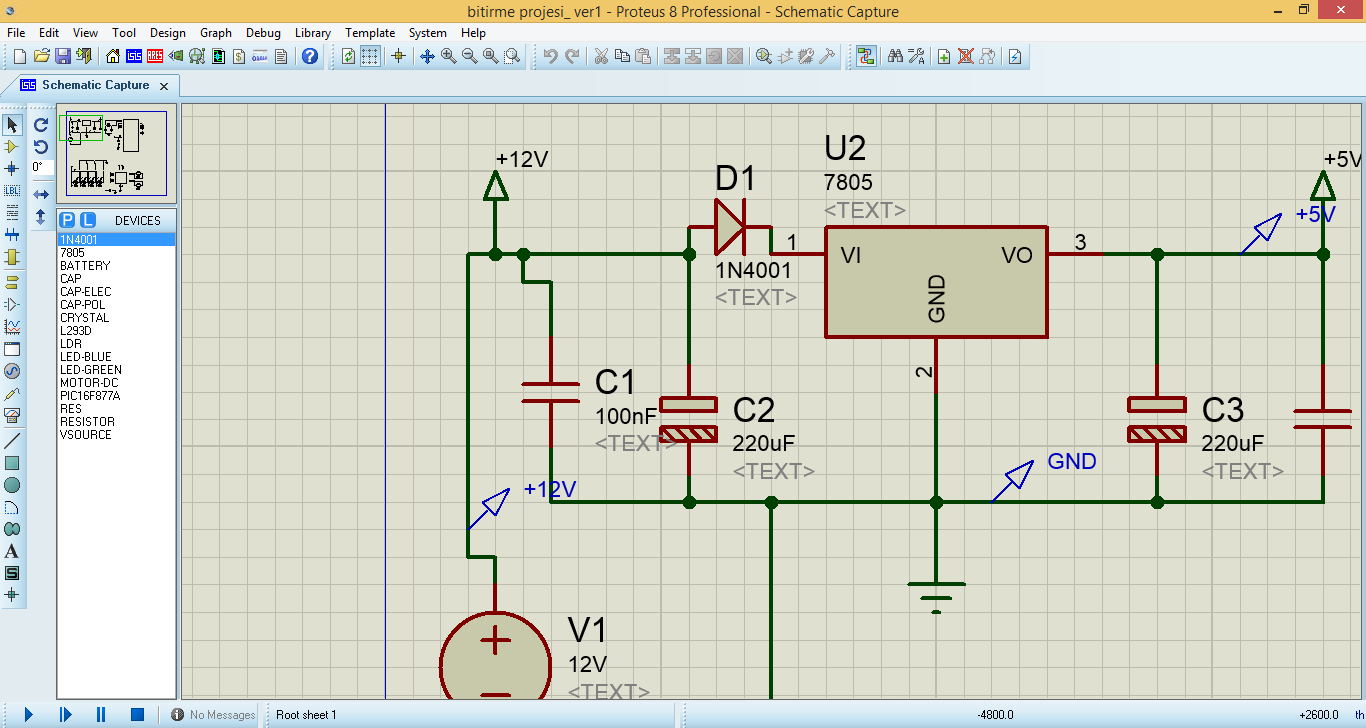Viewport: 1366px width, 728px height.
Task: Open the property assignment tool
Action: point(916,56)
